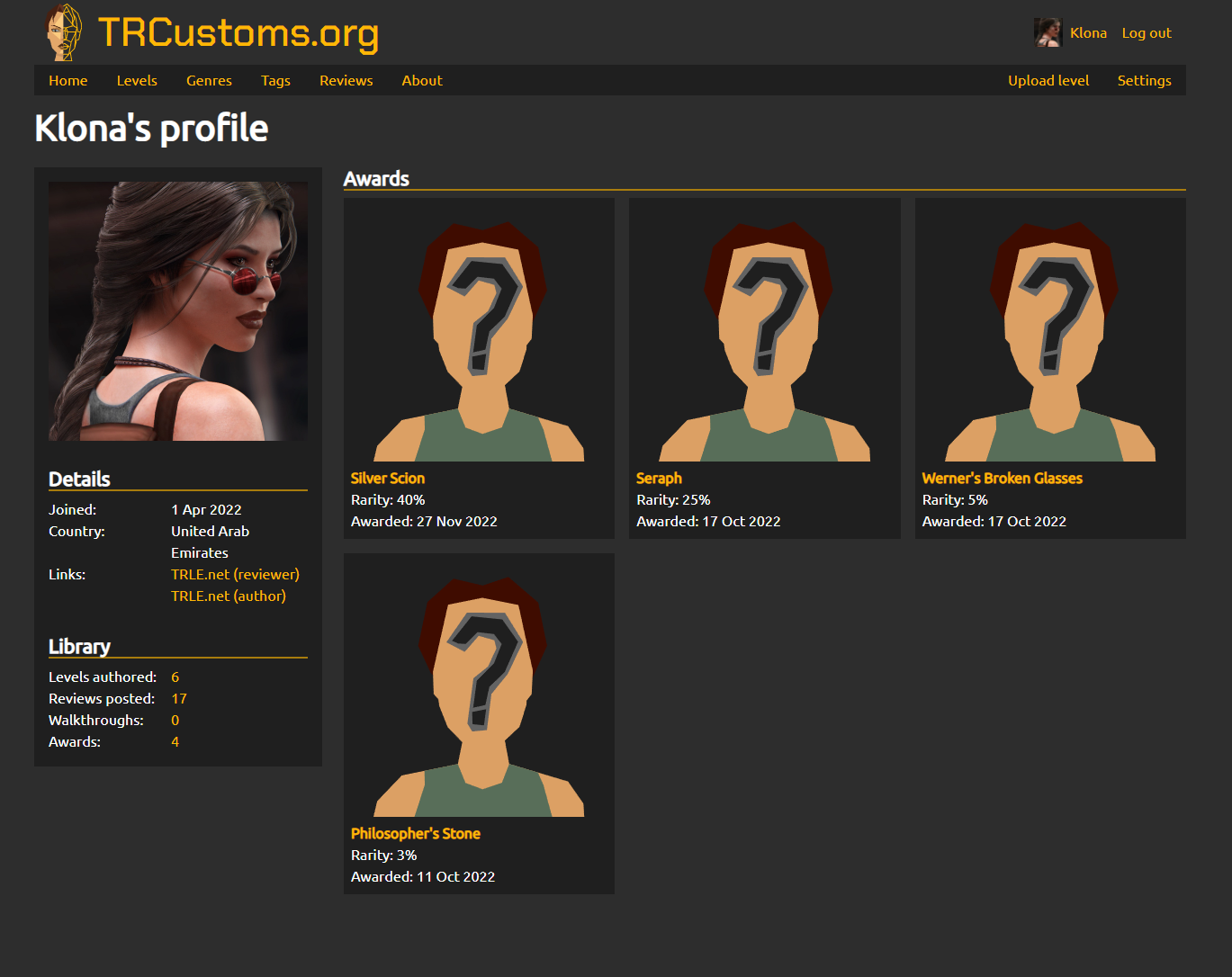The image size is (1232, 977).
Task: Open the Settings page
Action: pos(1144,80)
